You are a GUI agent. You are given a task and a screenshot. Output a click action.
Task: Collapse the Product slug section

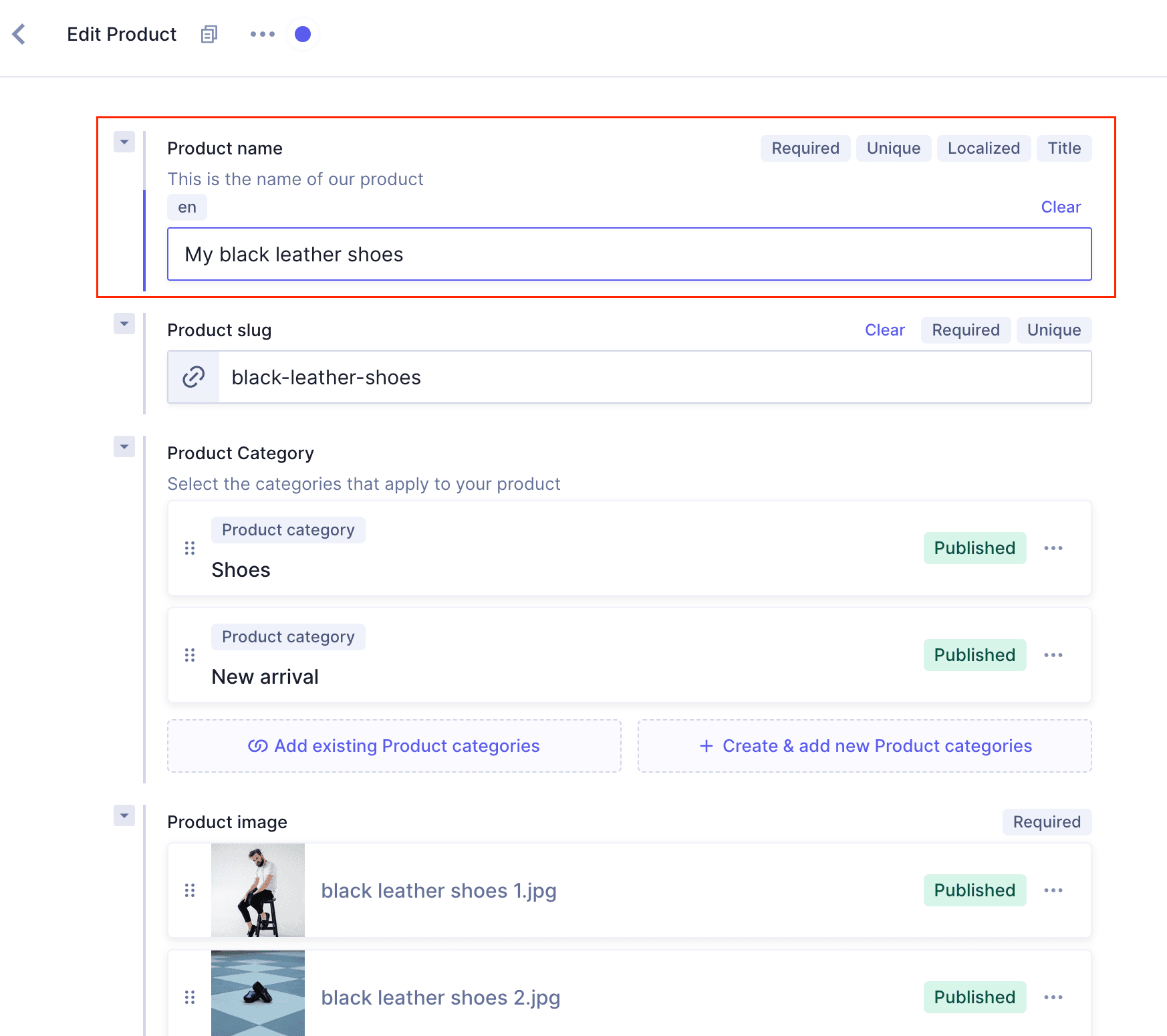pyautogui.click(x=123, y=323)
